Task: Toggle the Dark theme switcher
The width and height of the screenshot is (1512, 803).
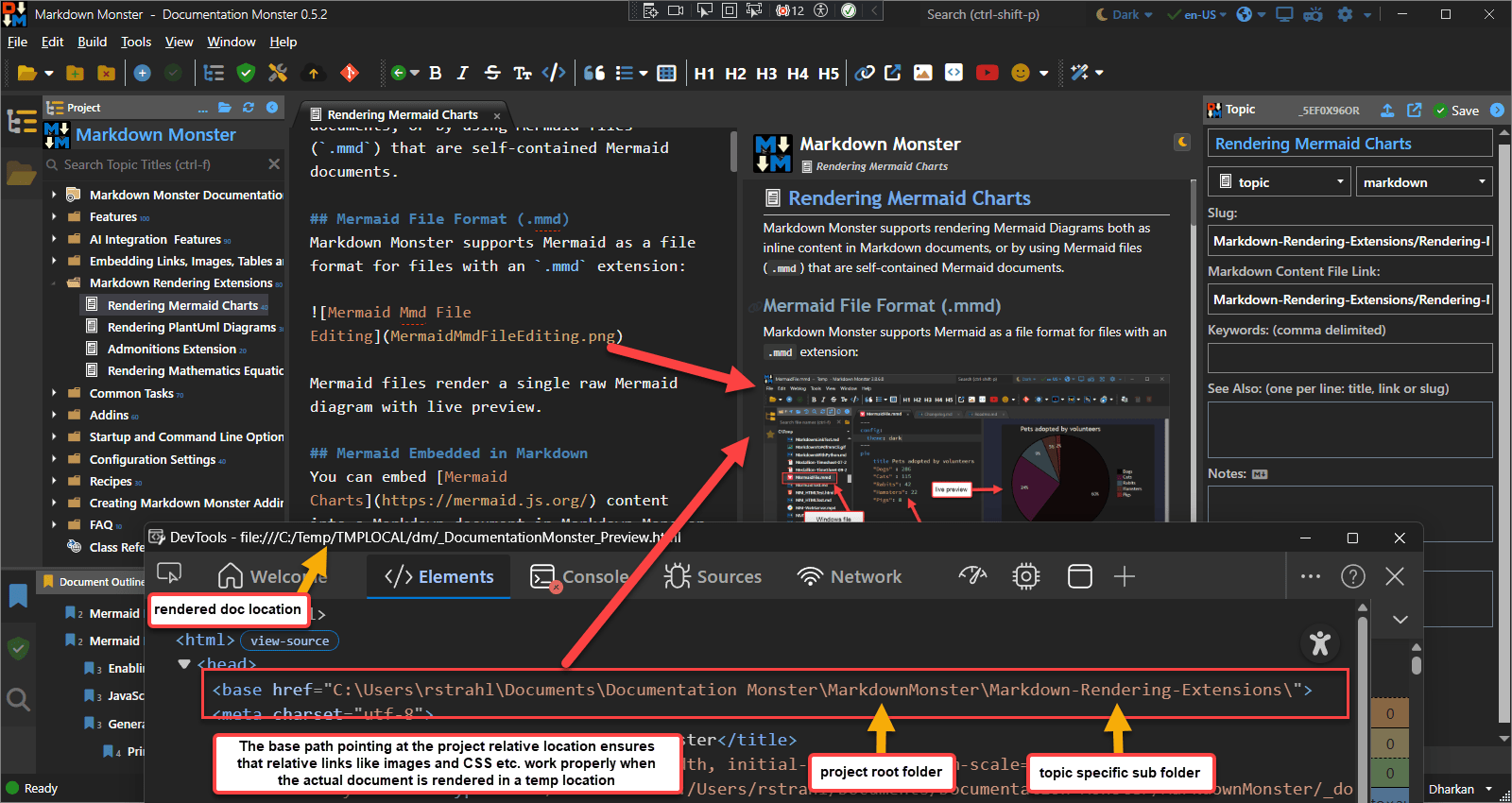Action: (x=1125, y=14)
